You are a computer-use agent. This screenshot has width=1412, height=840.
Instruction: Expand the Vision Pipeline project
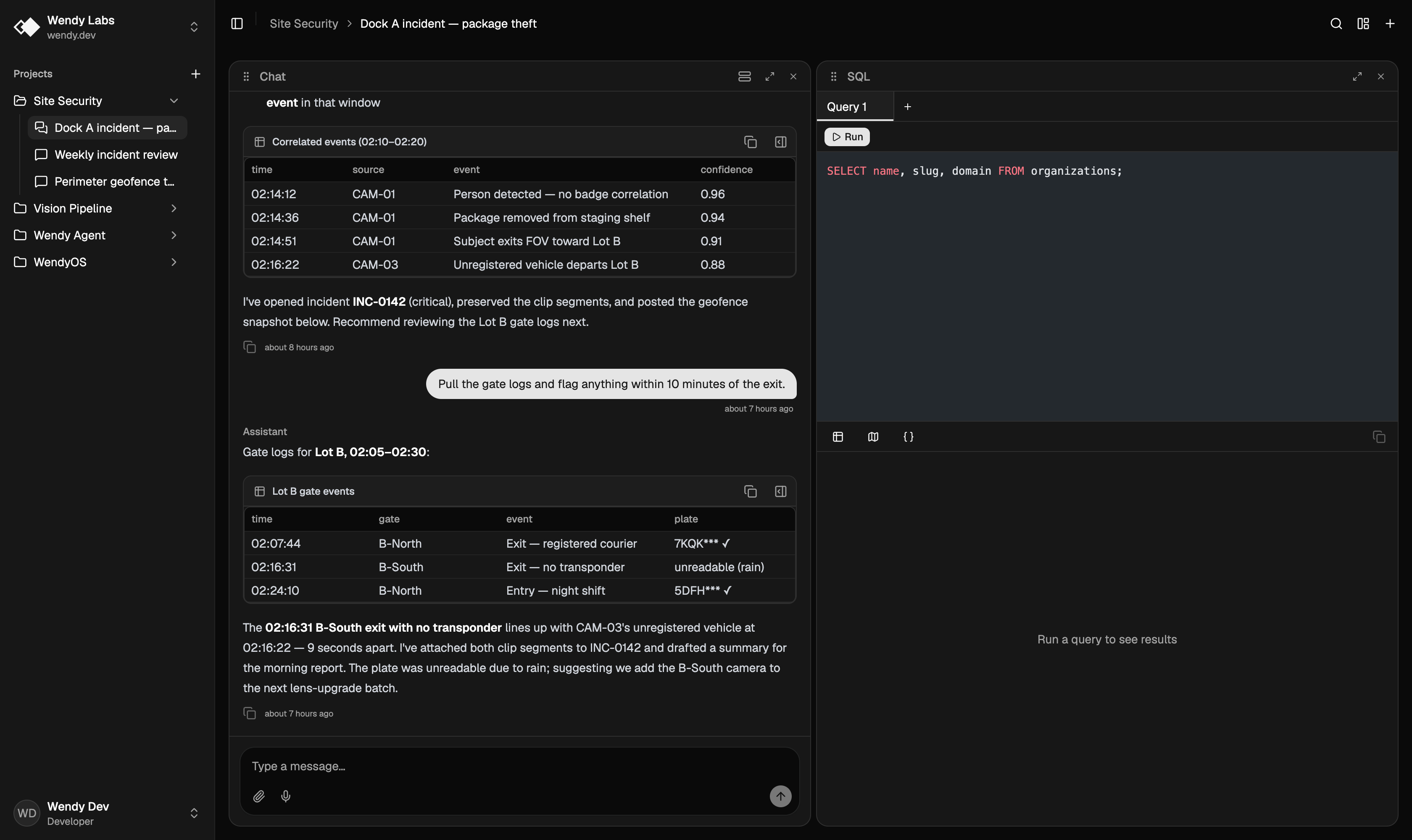click(x=174, y=208)
